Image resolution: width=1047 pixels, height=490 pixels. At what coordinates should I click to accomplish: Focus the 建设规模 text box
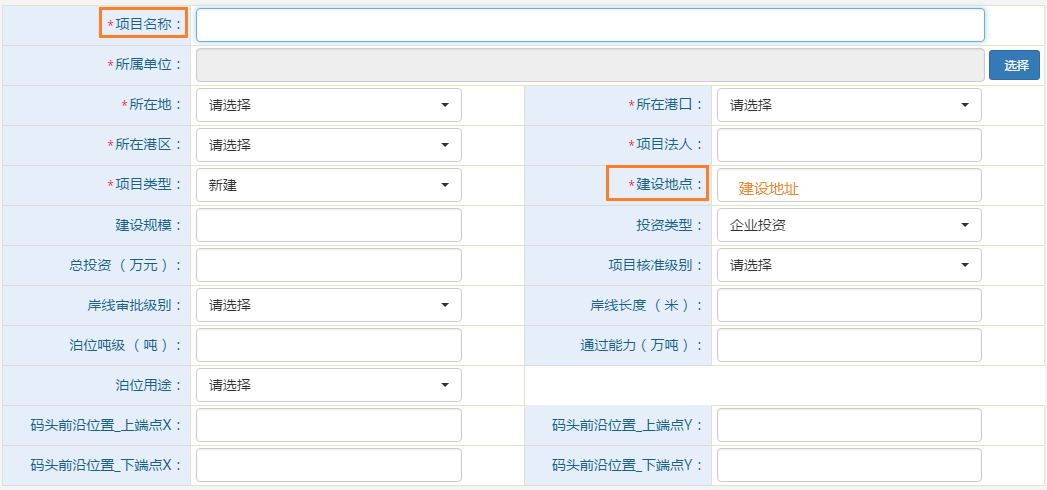[328, 225]
